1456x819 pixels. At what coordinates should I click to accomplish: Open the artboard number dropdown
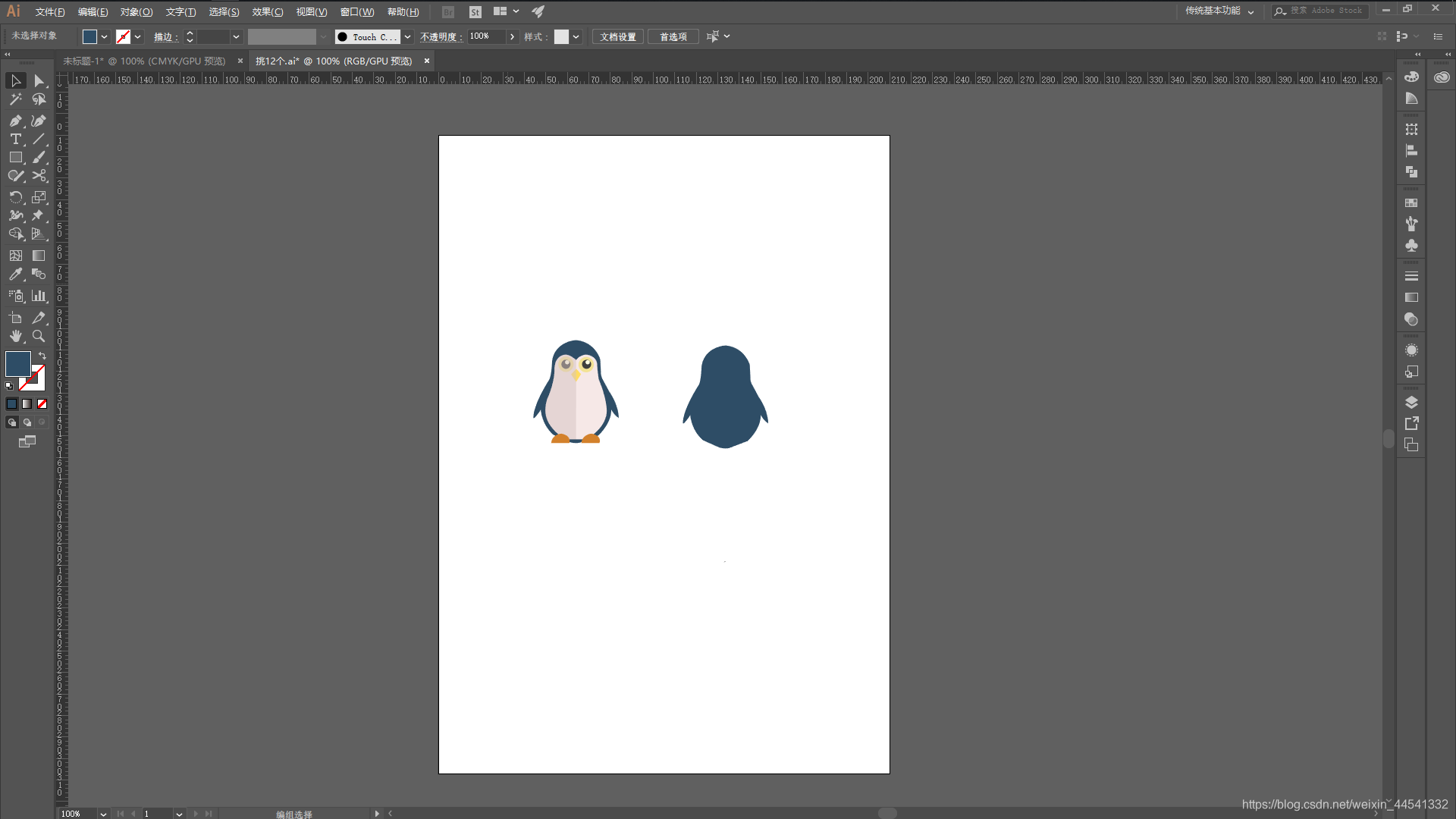(179, 814)
